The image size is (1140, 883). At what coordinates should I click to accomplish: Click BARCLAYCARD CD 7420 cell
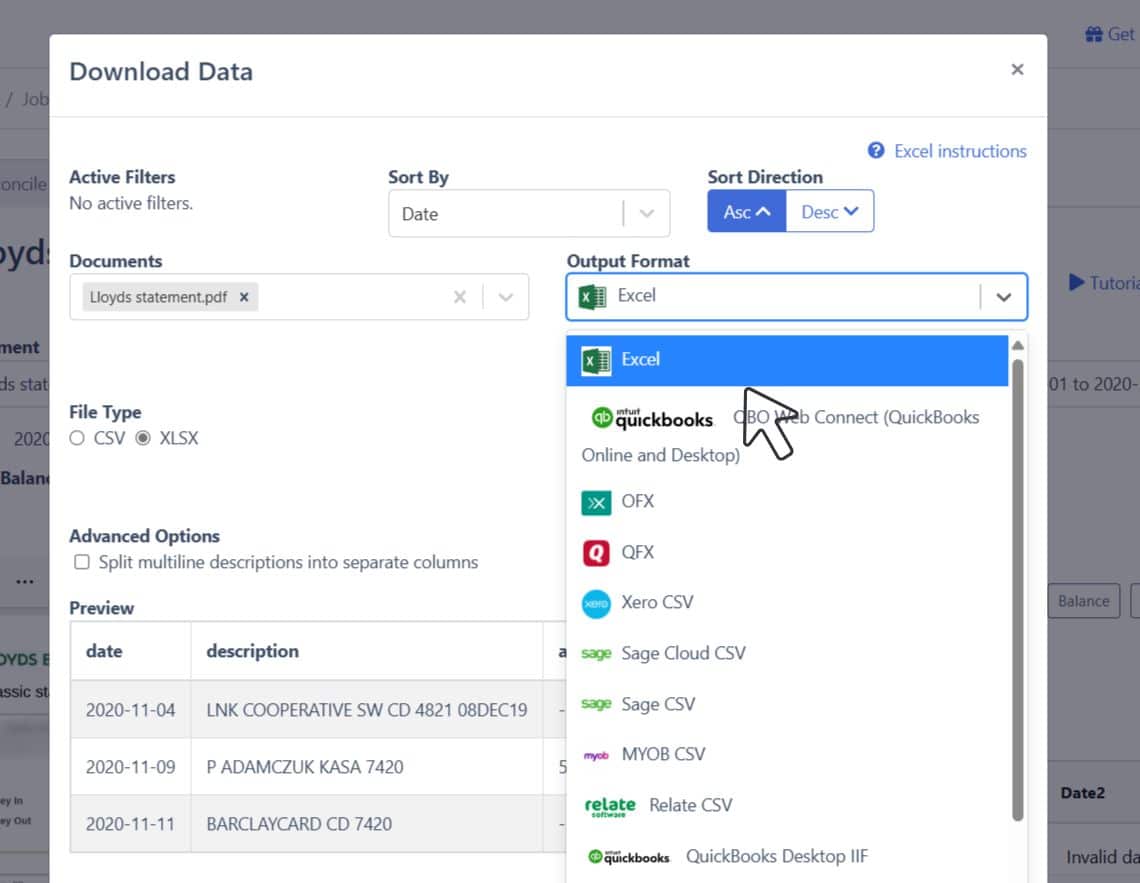(367, 824)
